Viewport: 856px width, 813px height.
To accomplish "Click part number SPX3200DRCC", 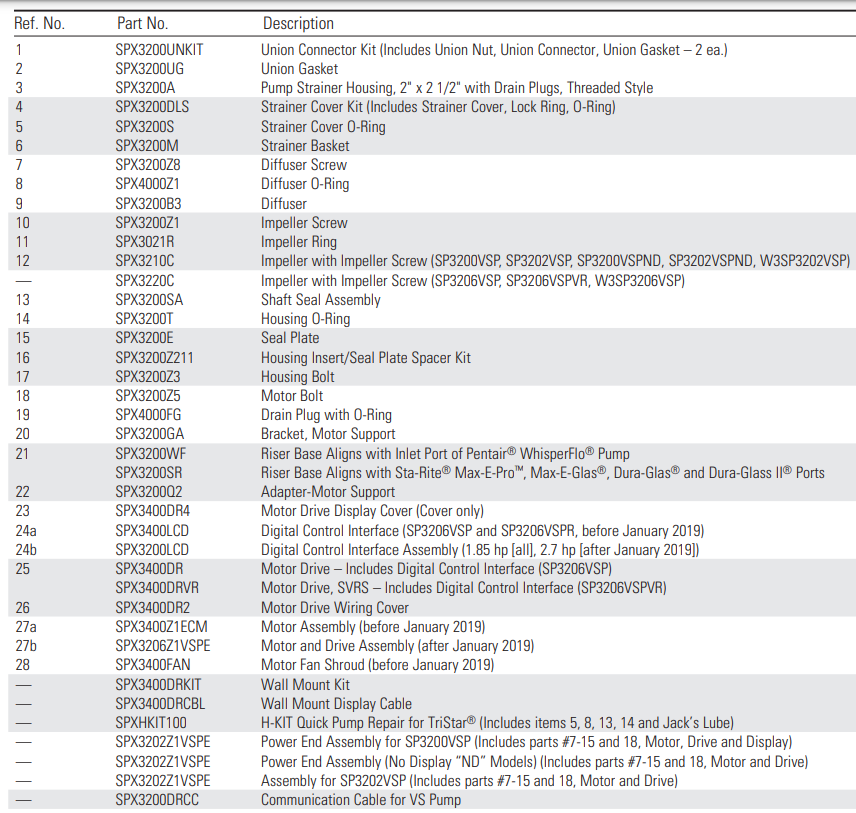I will (157, 800).
